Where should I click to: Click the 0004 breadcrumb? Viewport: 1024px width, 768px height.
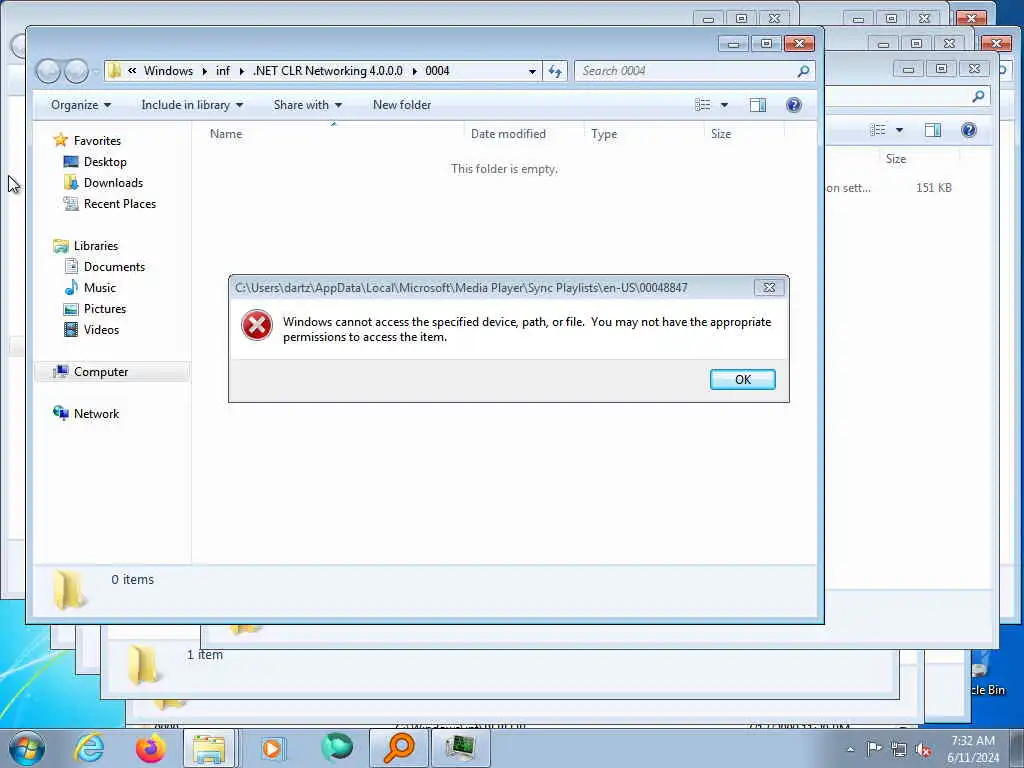click(x=437, y=71)
